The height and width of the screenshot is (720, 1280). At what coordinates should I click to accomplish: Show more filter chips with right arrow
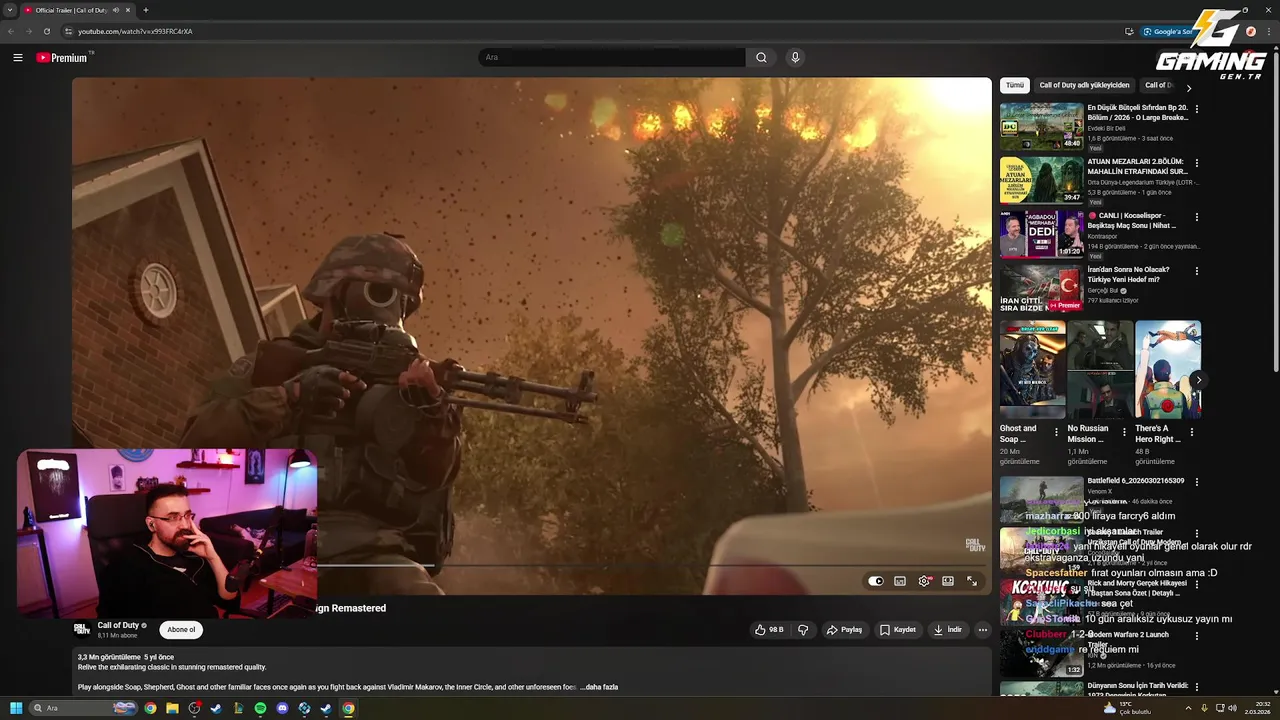click(x=1188, y=87)
